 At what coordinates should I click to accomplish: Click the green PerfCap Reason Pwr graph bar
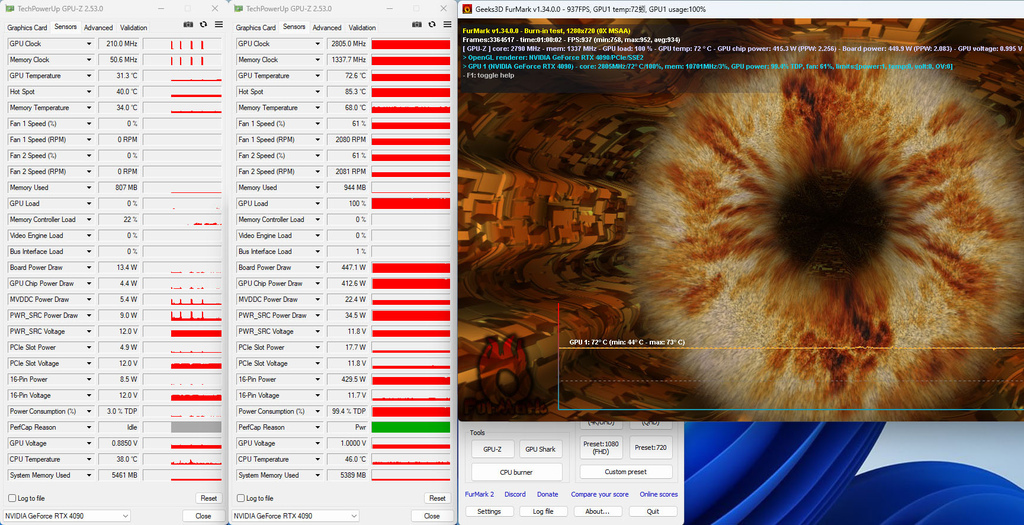click(x=411, y=428)
